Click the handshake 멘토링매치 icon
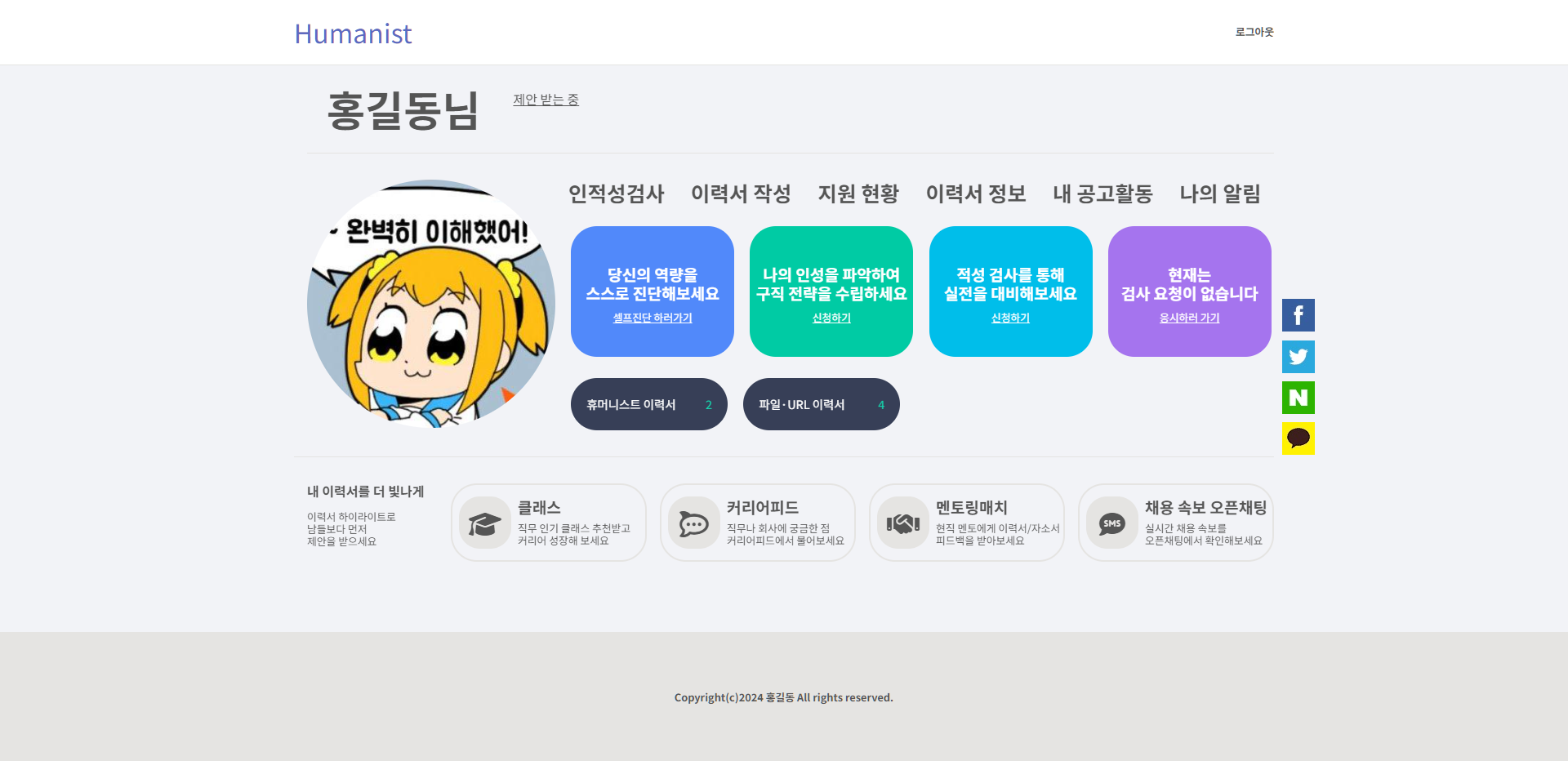 [903, 523]
